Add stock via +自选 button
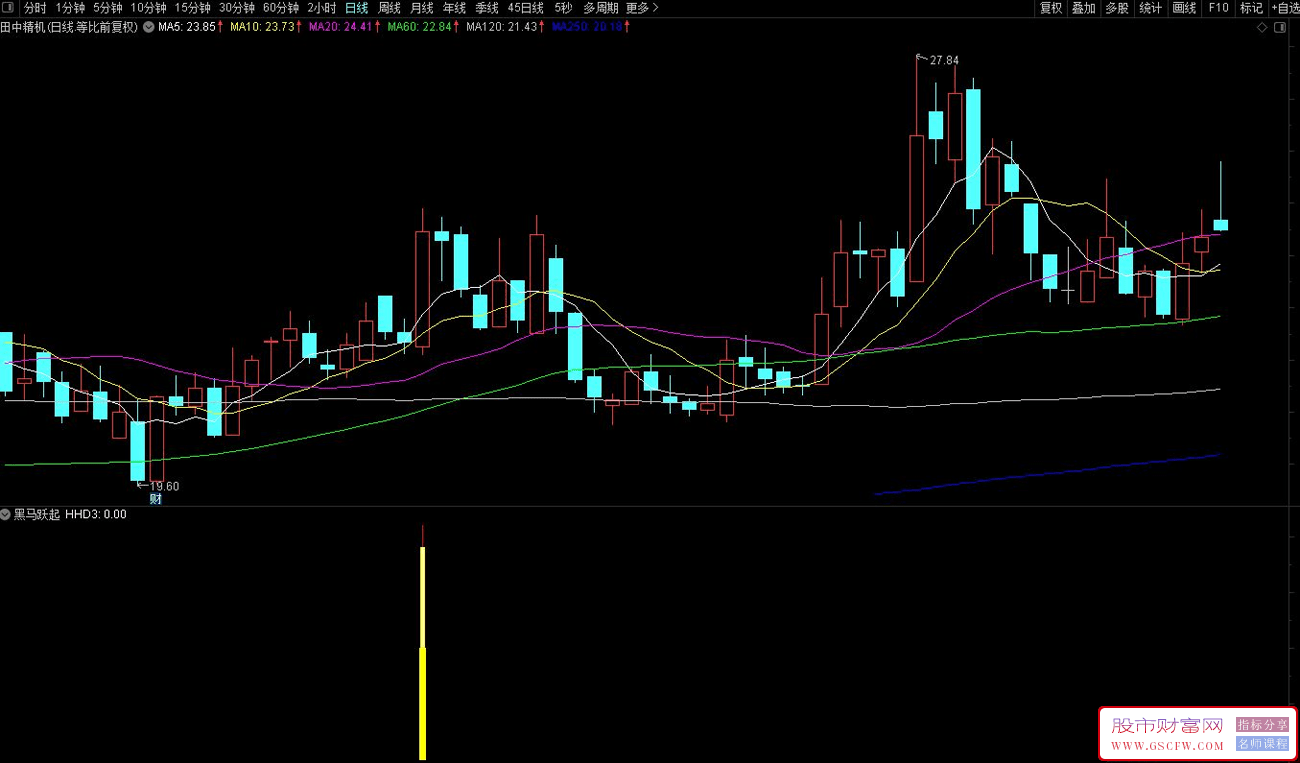1300x763 pixels. (x=1284, y=8)
